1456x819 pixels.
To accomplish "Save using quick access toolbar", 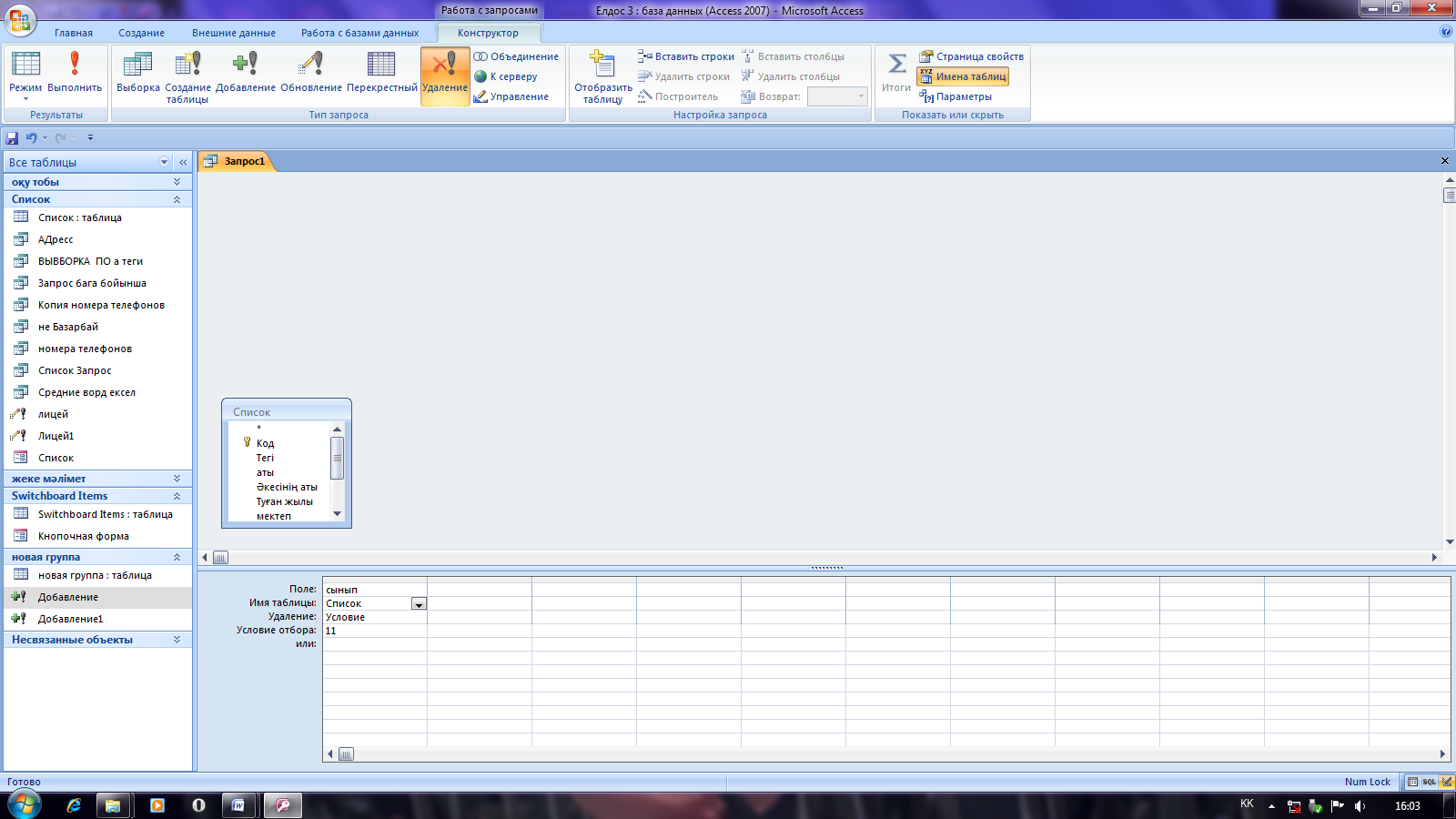I will [12, 137].
